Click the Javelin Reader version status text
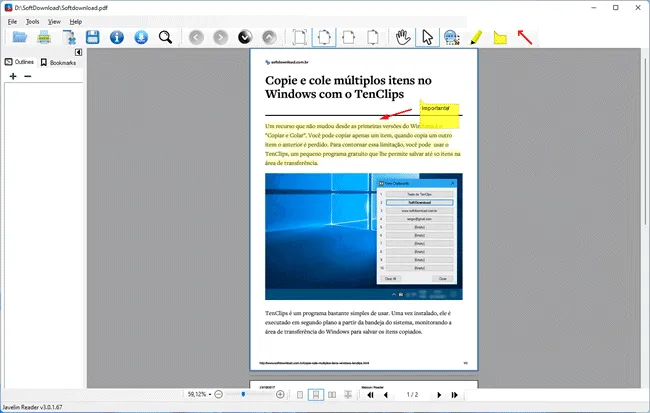 32,407
